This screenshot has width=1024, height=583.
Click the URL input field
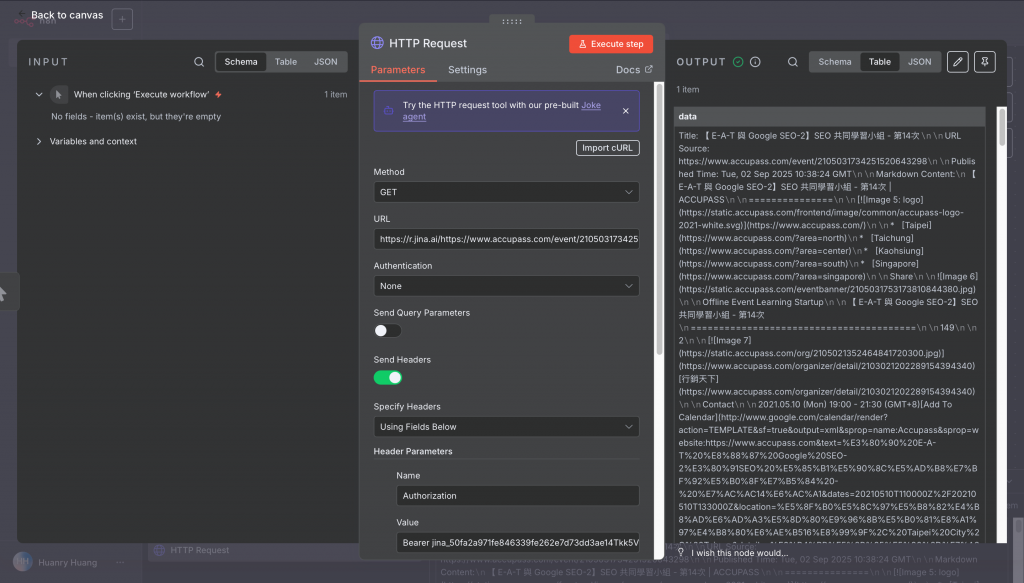(x=506, y=239)
